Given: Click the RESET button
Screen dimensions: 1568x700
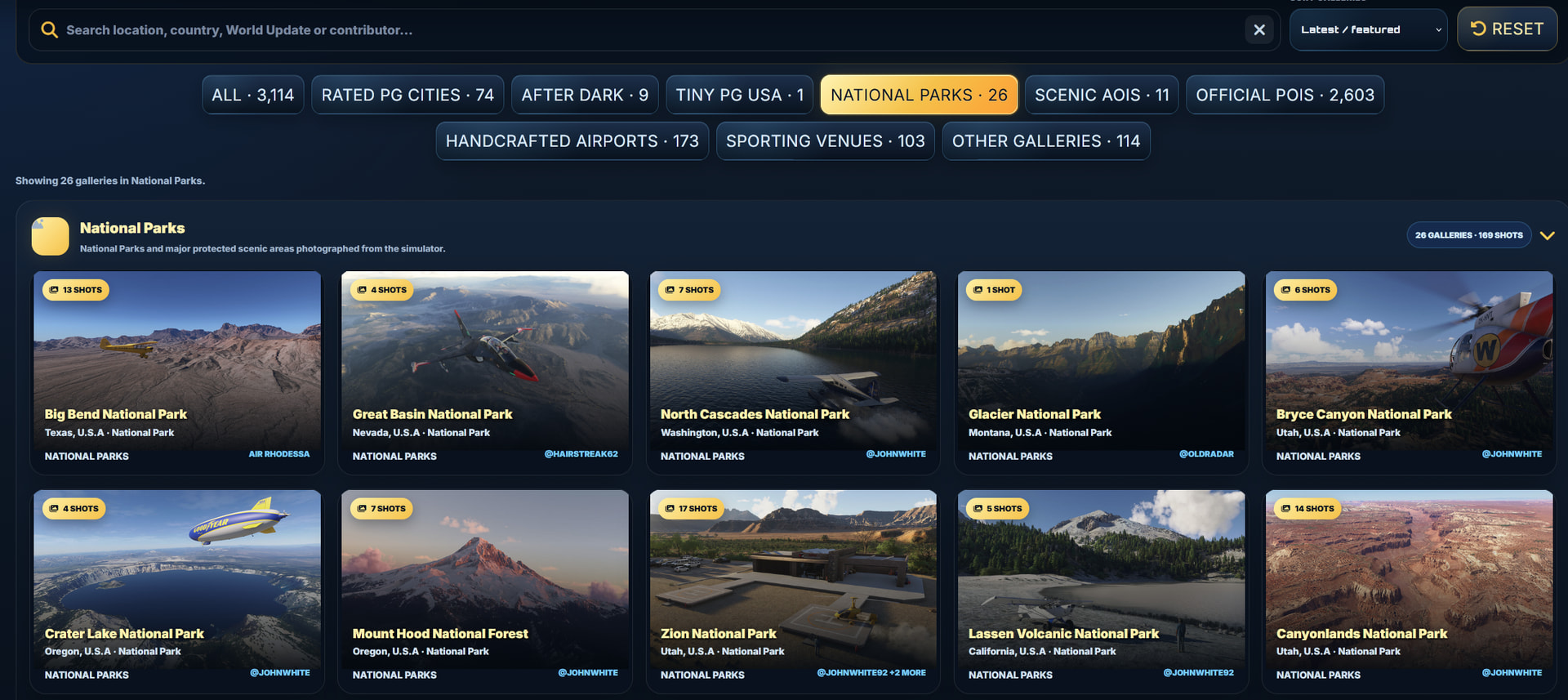Looking at the screenshot, I should point(1508,29).
